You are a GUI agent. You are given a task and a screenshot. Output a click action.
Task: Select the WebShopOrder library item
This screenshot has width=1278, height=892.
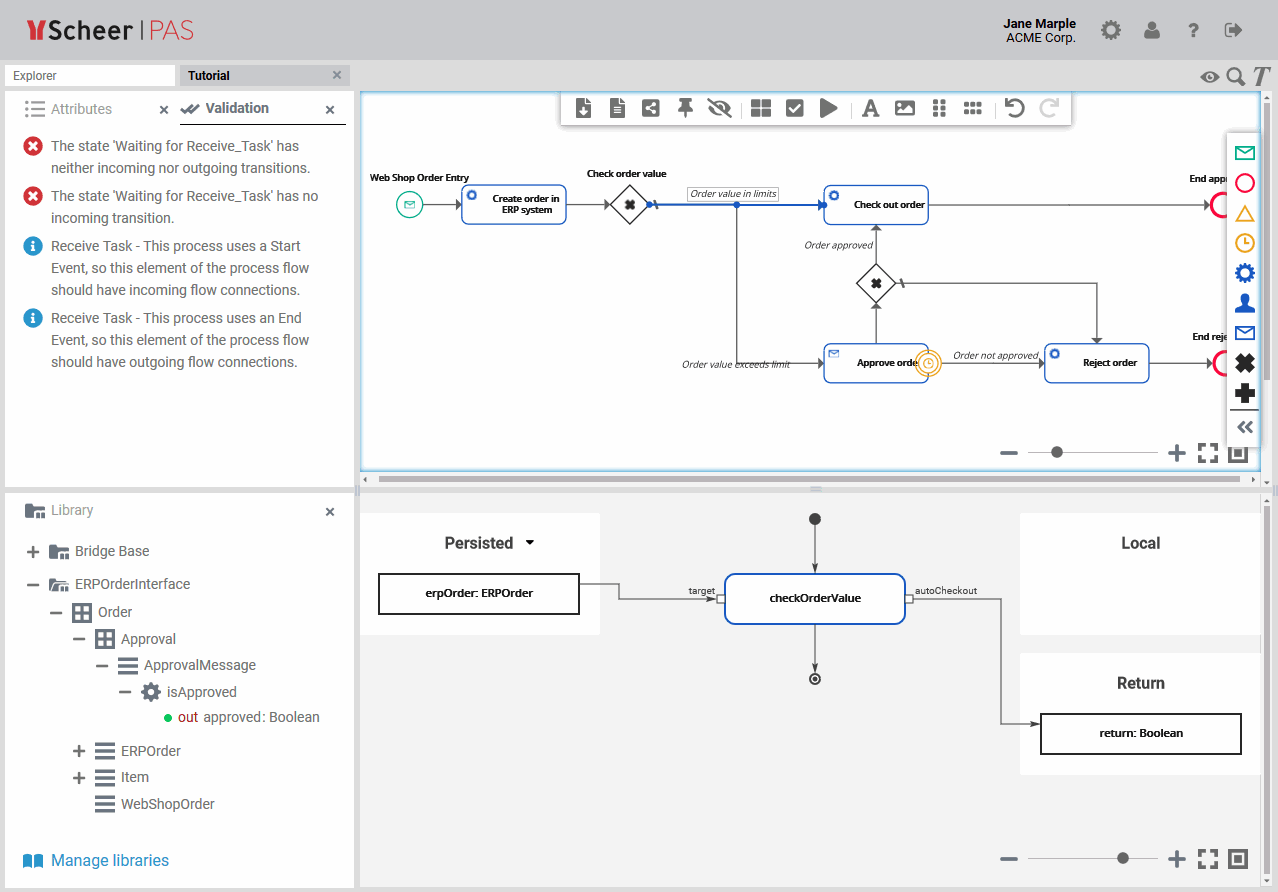[x=167, y=804]
